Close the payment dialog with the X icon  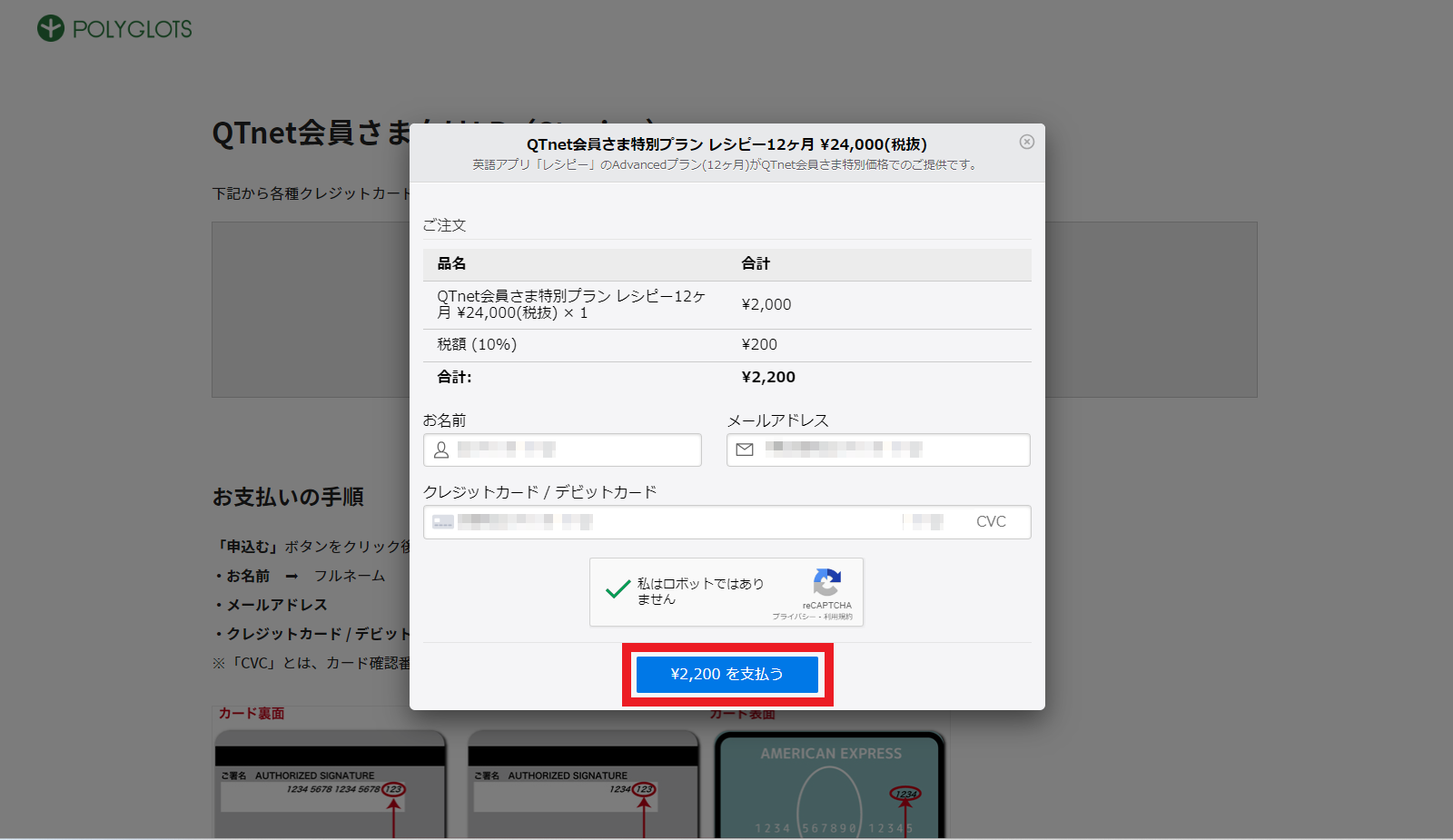1026,142
